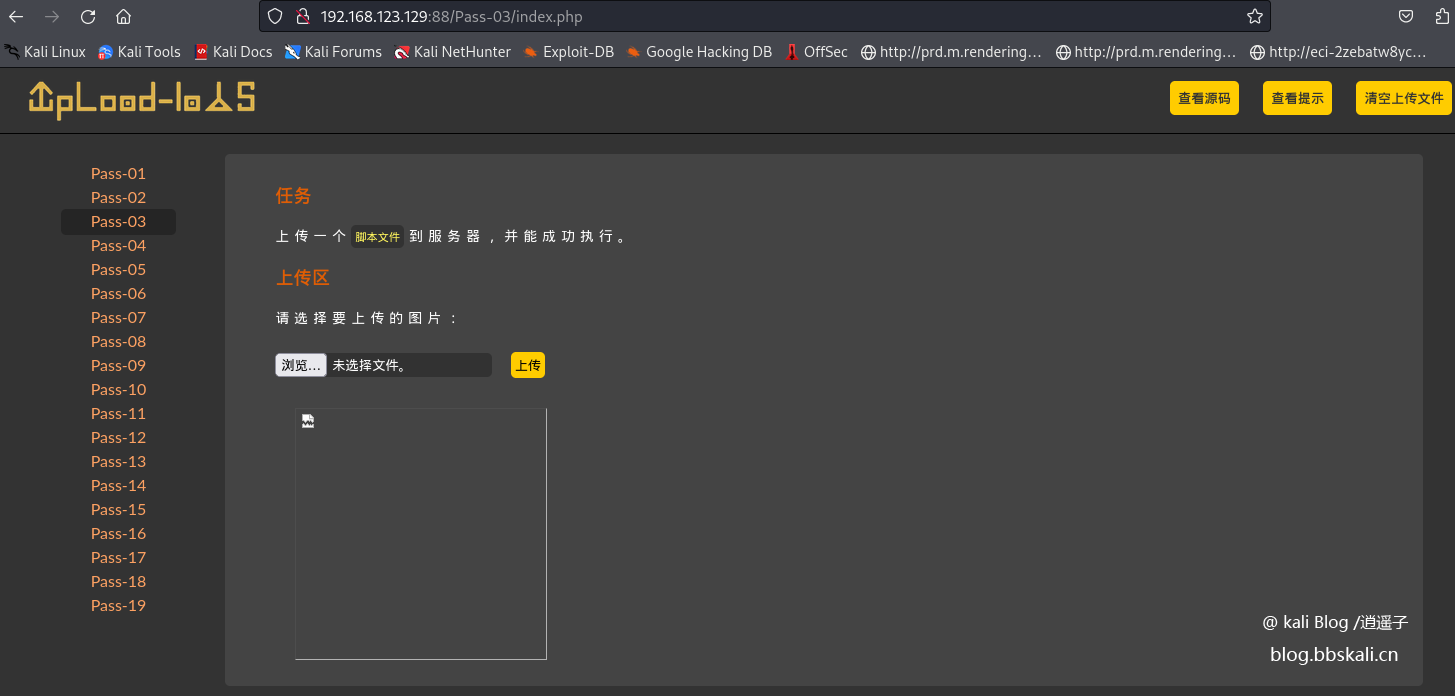
Task: Go to the browser home page
Action: (123, 16)
